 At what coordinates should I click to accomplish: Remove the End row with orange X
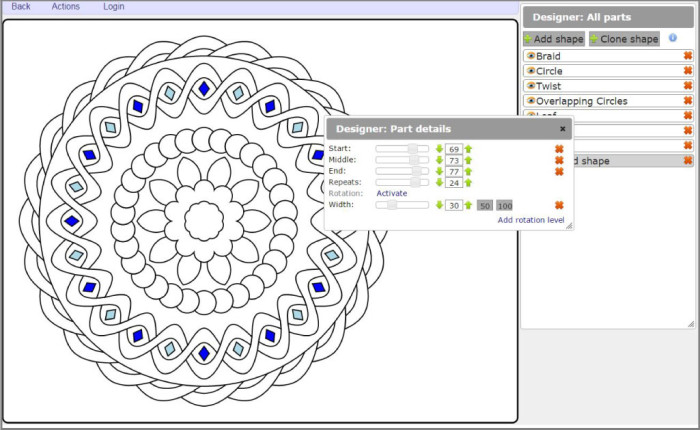(559, 171)
